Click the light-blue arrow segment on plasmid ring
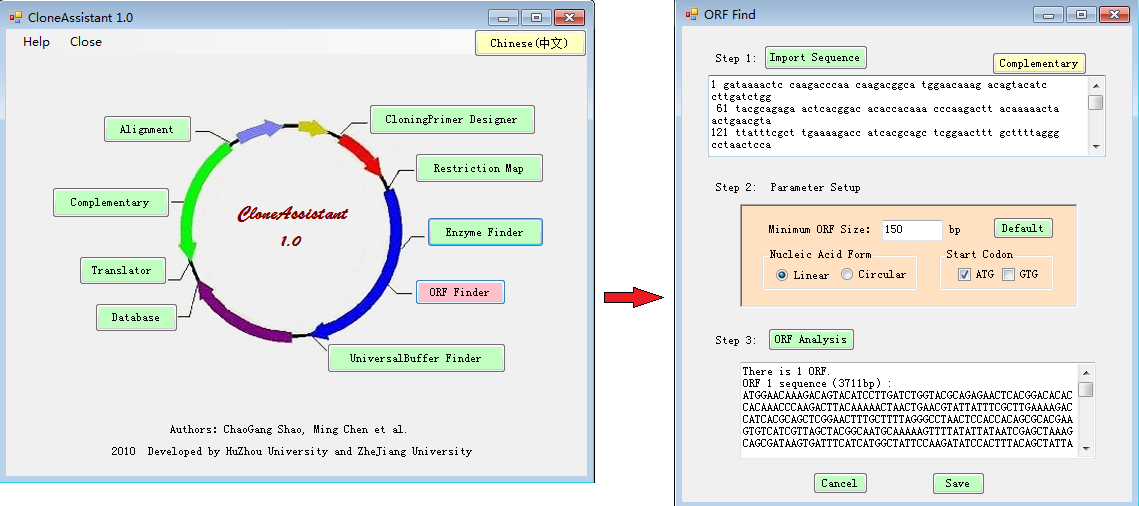Viewport: 1139px width, 506px height. 260,130
